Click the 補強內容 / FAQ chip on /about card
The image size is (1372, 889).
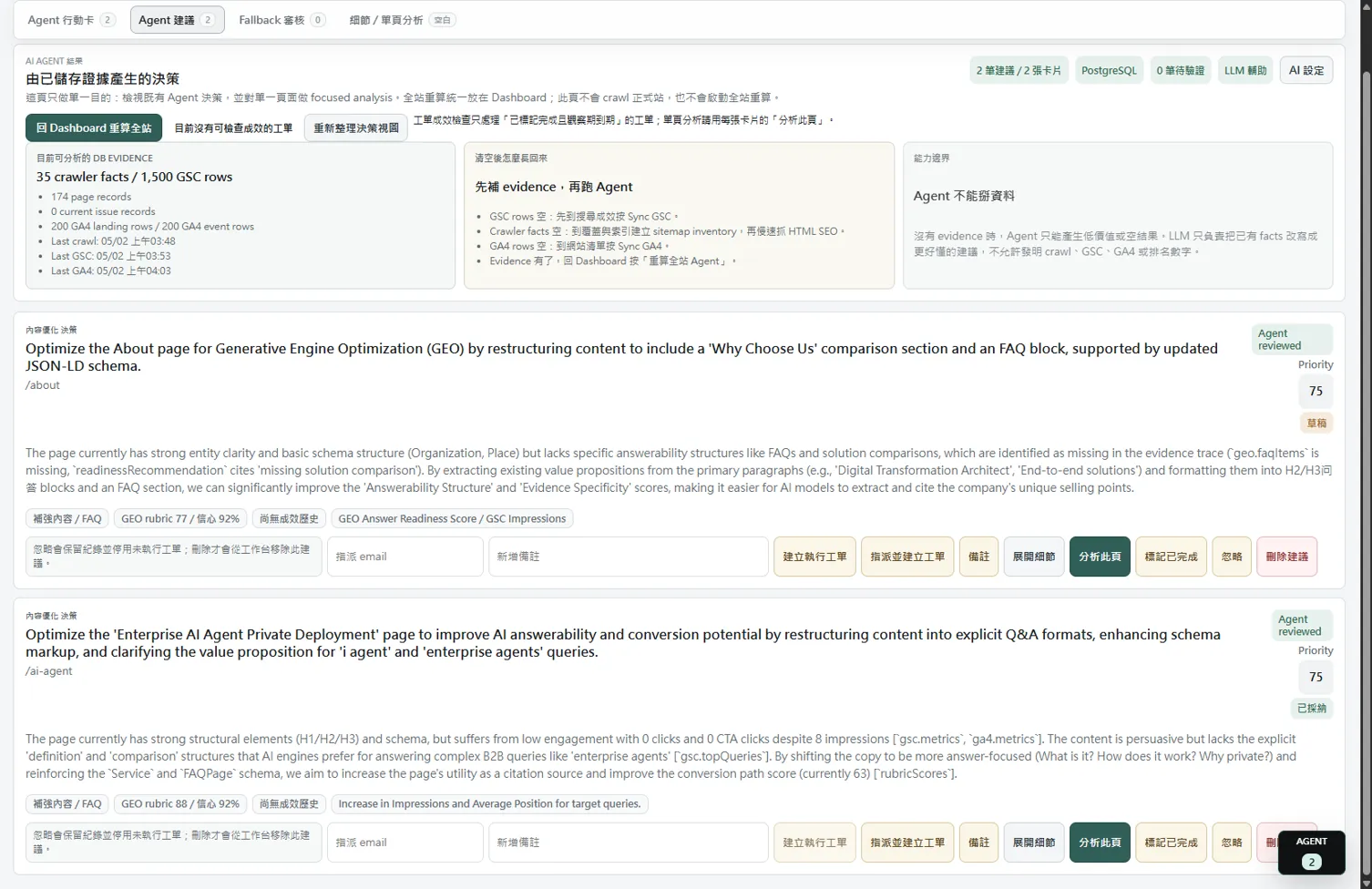point(67,518)
